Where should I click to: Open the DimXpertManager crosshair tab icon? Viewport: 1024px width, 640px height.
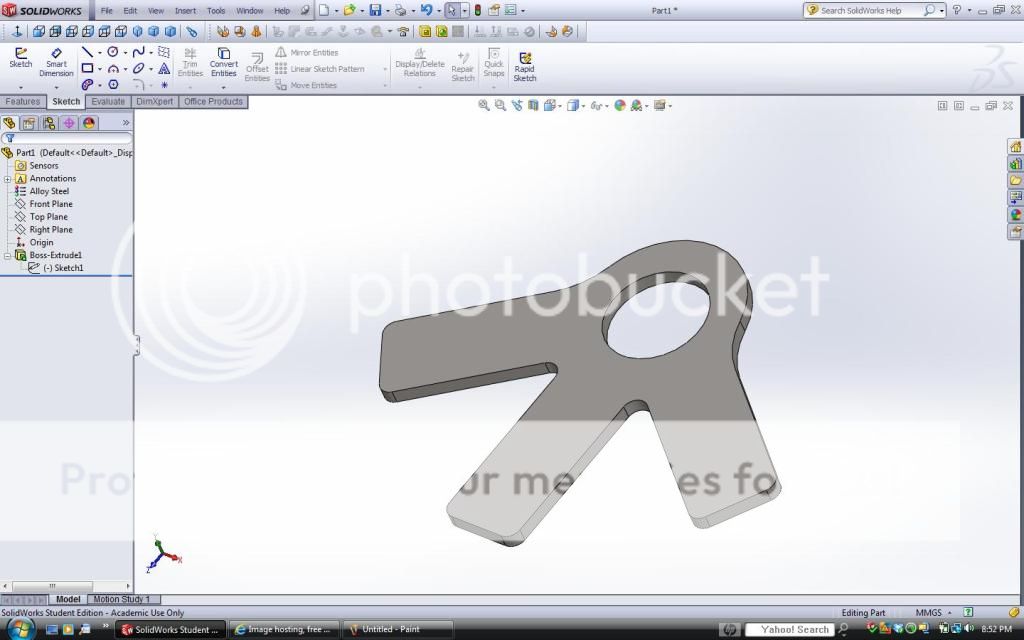pyautogui.click(x=68, y=123)
